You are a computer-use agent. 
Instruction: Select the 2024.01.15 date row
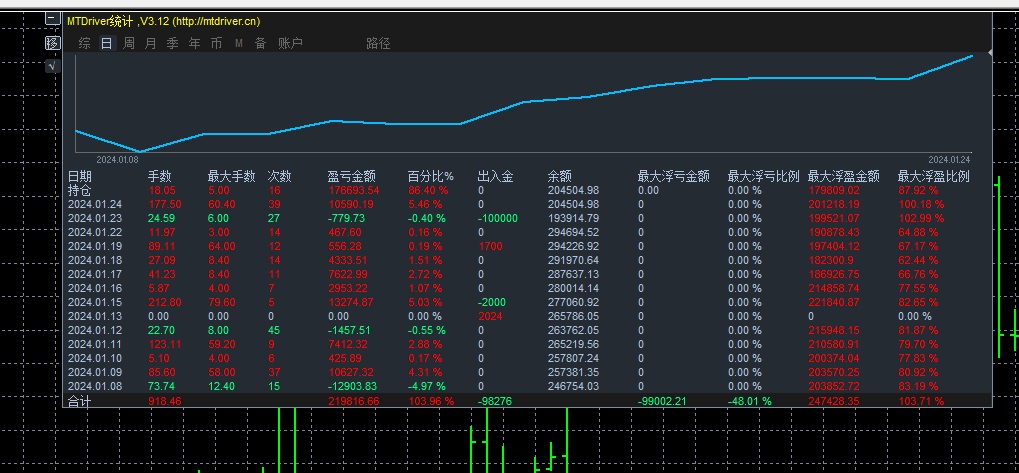coord(95,302)
